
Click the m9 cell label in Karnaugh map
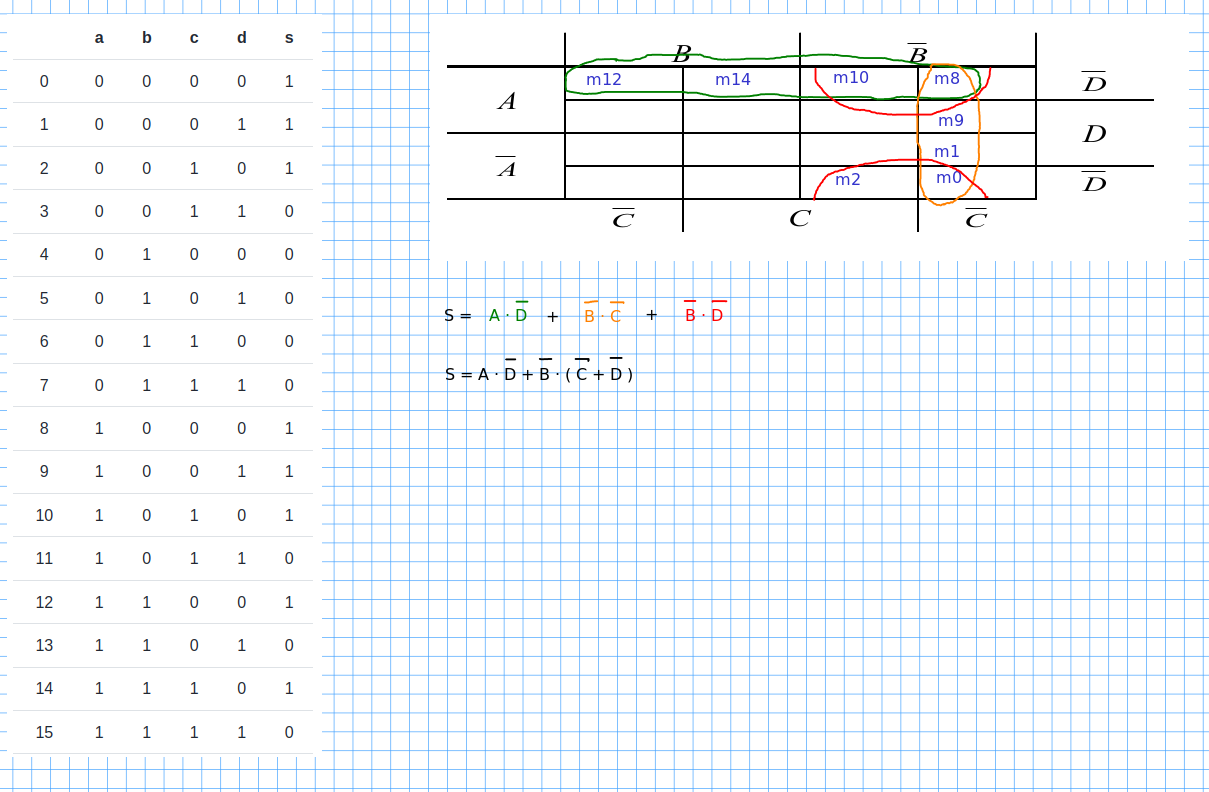click(951, 121)
